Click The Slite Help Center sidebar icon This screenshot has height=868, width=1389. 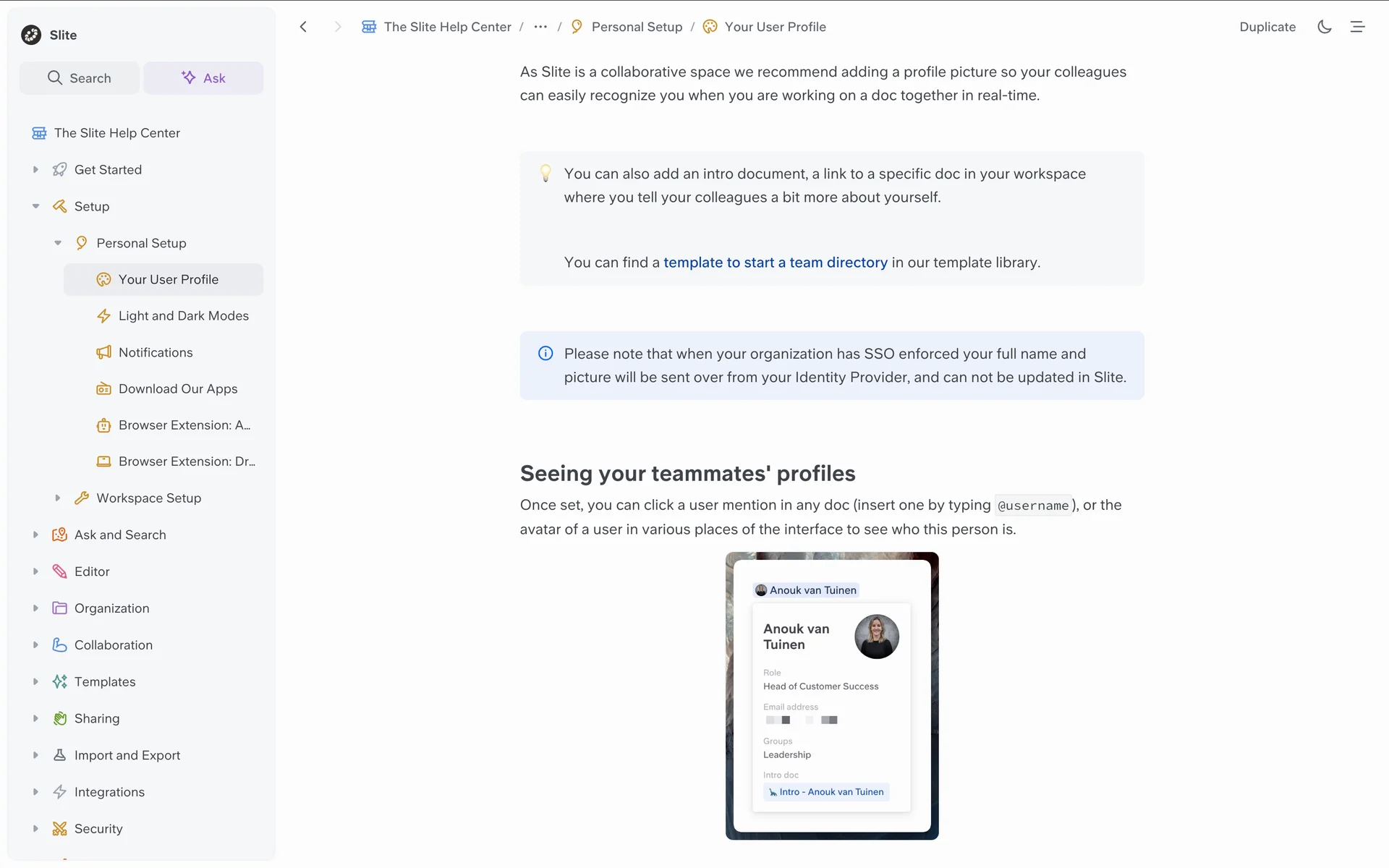[39, 133]
